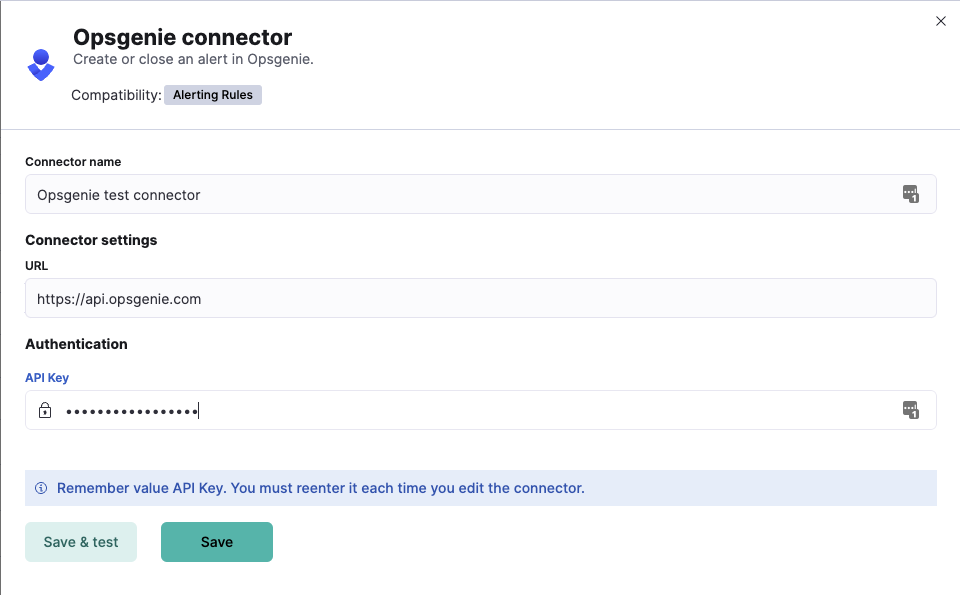The image size is (960, 595).
Task: Open 1Password autofill in API Key field
Action: (x=911, y=410)
